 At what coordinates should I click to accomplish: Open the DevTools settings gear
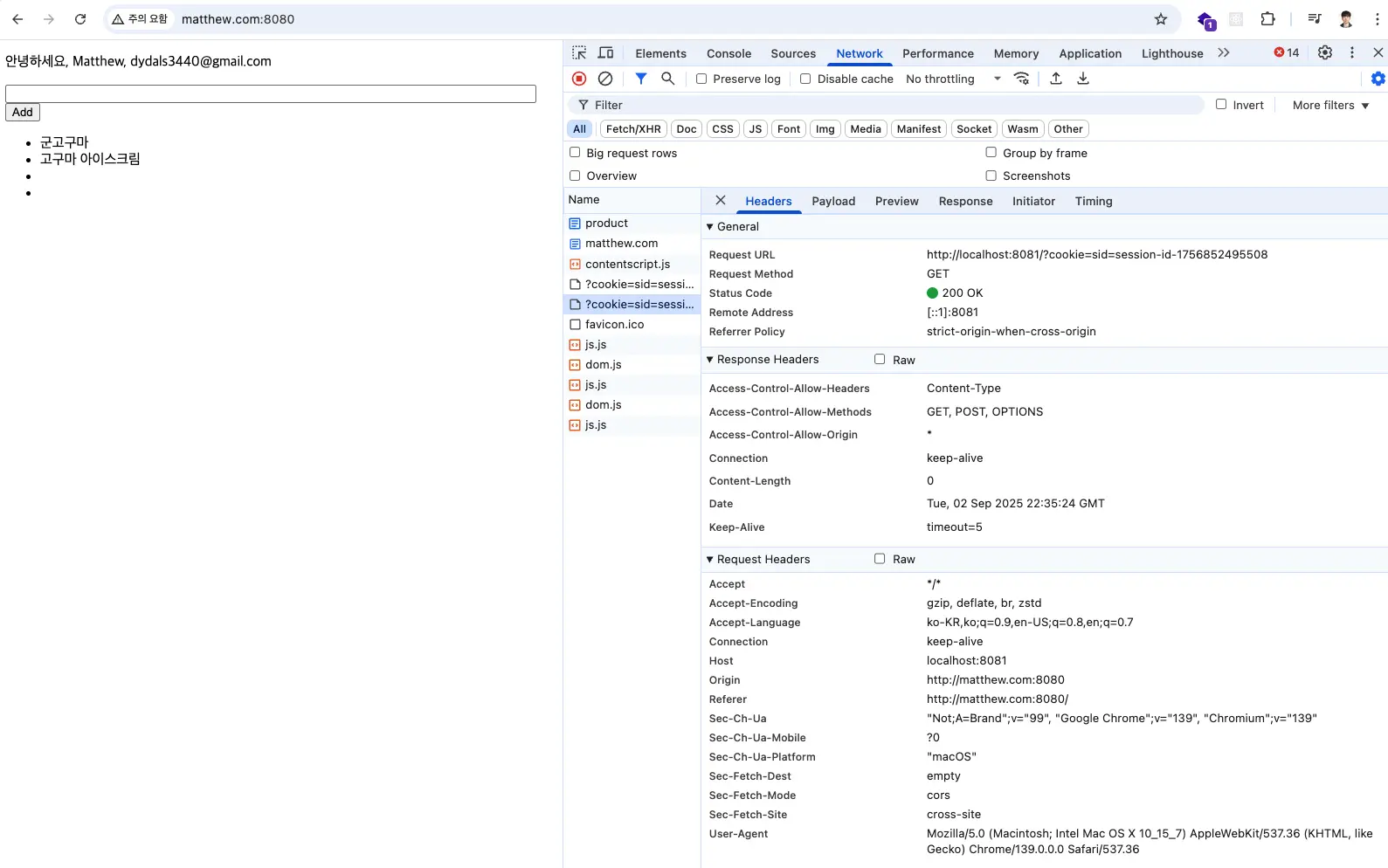tap(1325, 52)
